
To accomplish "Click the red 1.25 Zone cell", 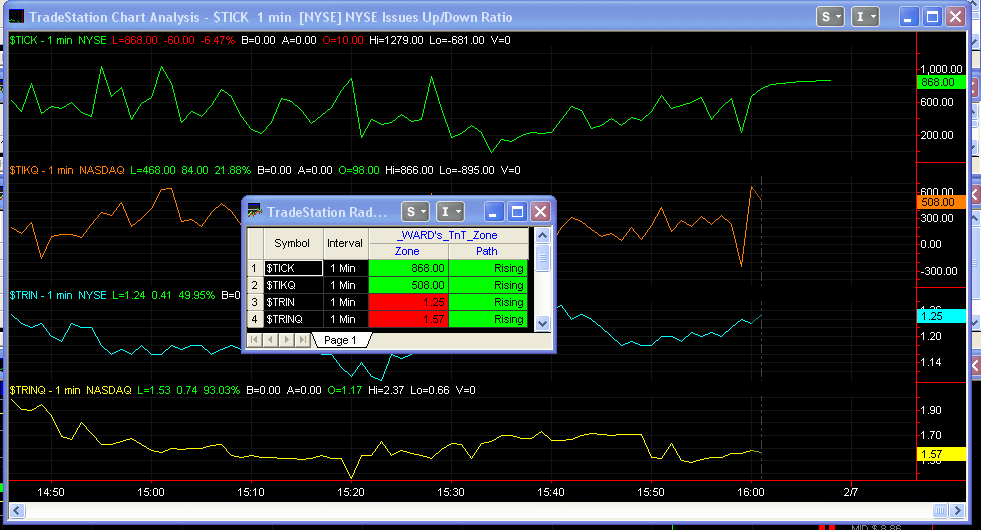I will point(409,302).
